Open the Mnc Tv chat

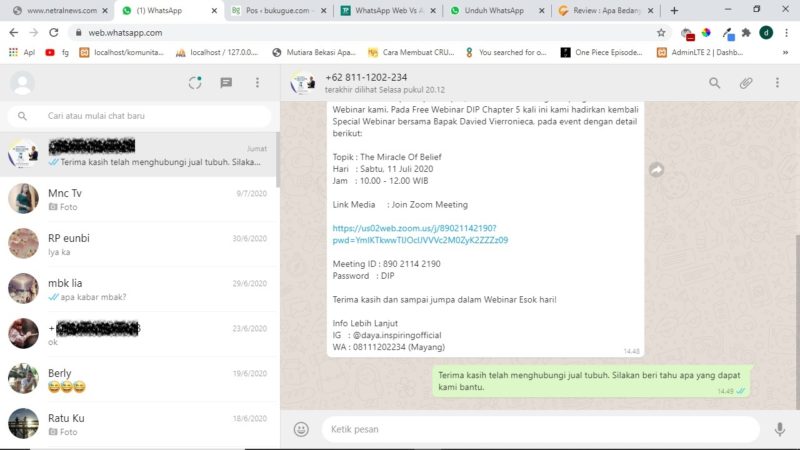click(139, 199)
